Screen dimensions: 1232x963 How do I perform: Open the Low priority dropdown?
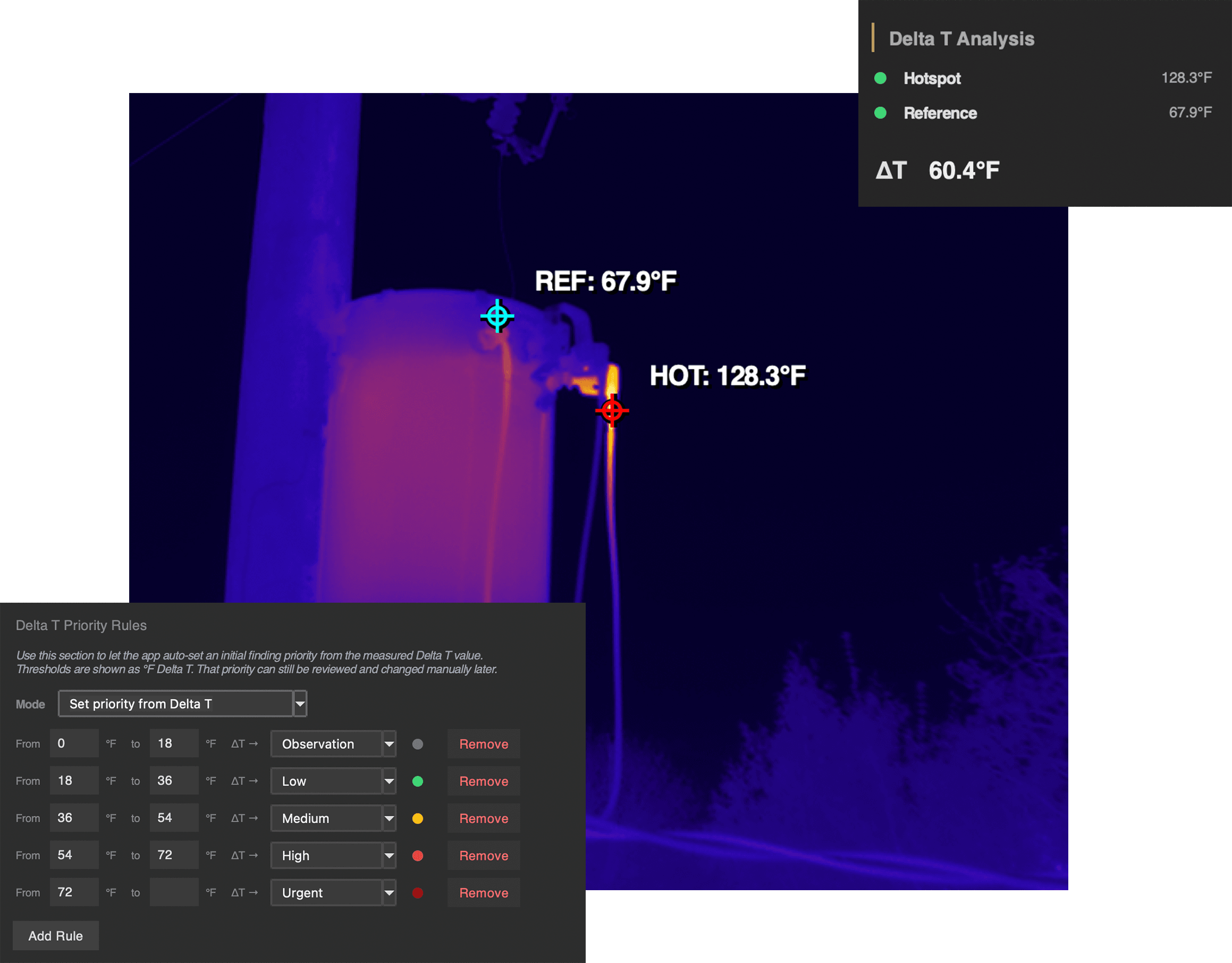(x=333, y=781)
